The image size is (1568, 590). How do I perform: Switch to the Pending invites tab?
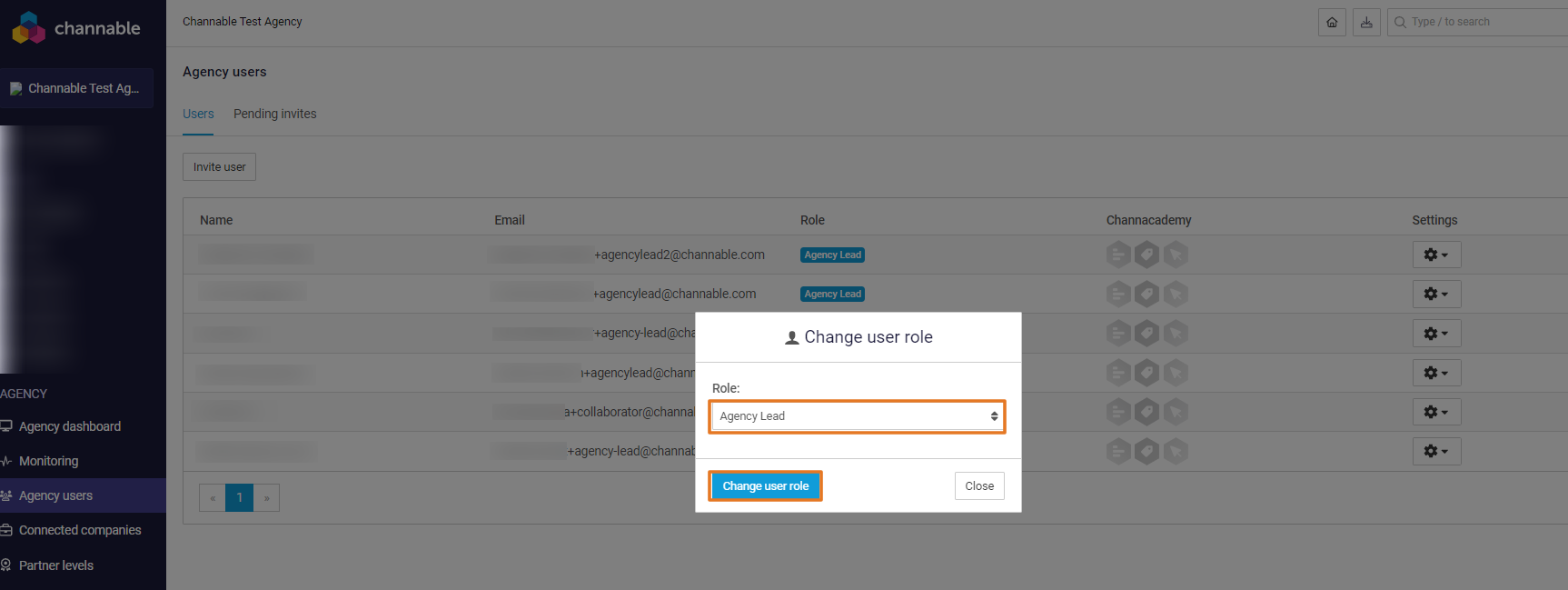(274, 114)
